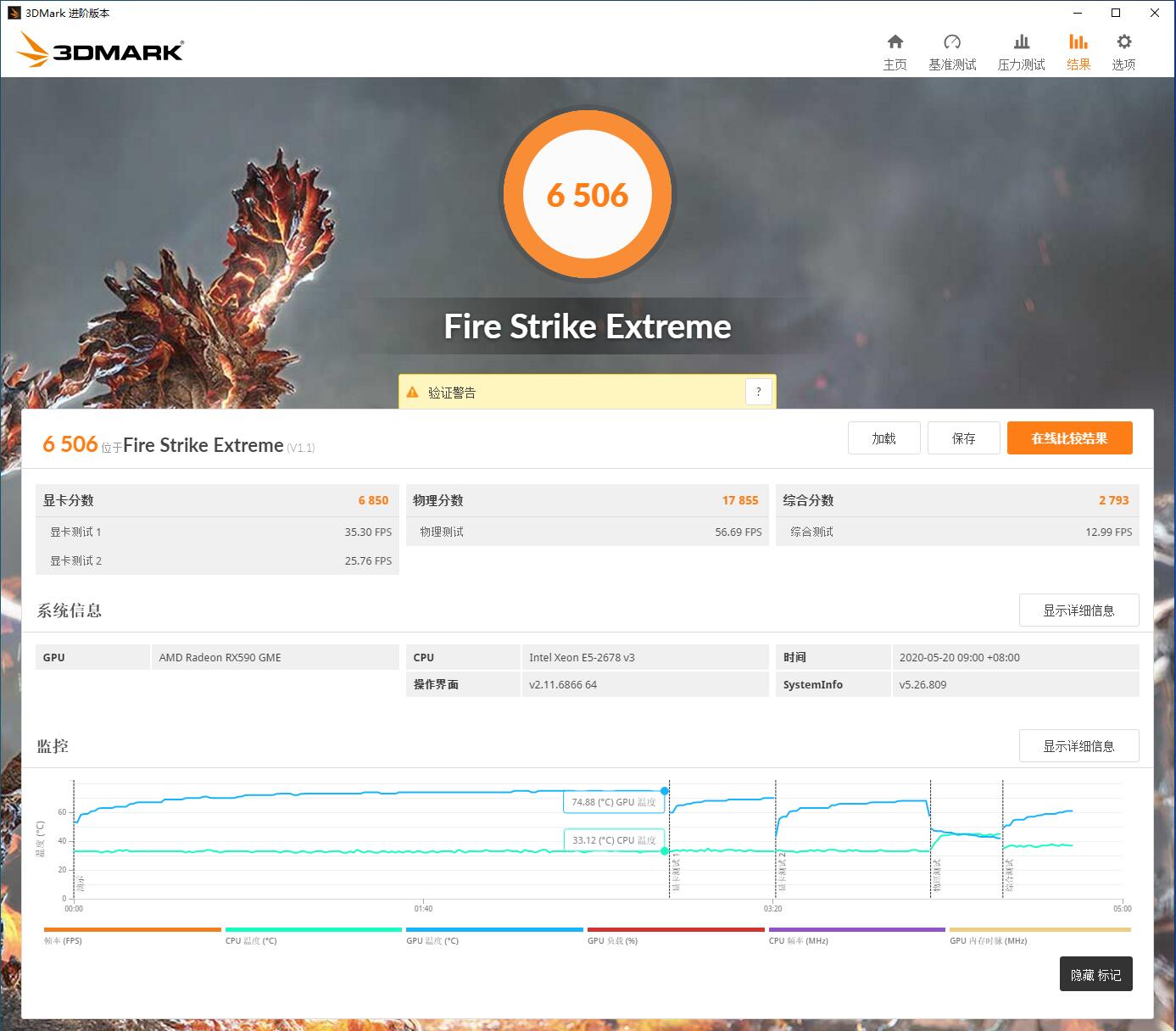Toggle the CPU 频率 (MHz) legend series
The height and width of the screenshot is (1031, 1176).
tap(856, 935)
